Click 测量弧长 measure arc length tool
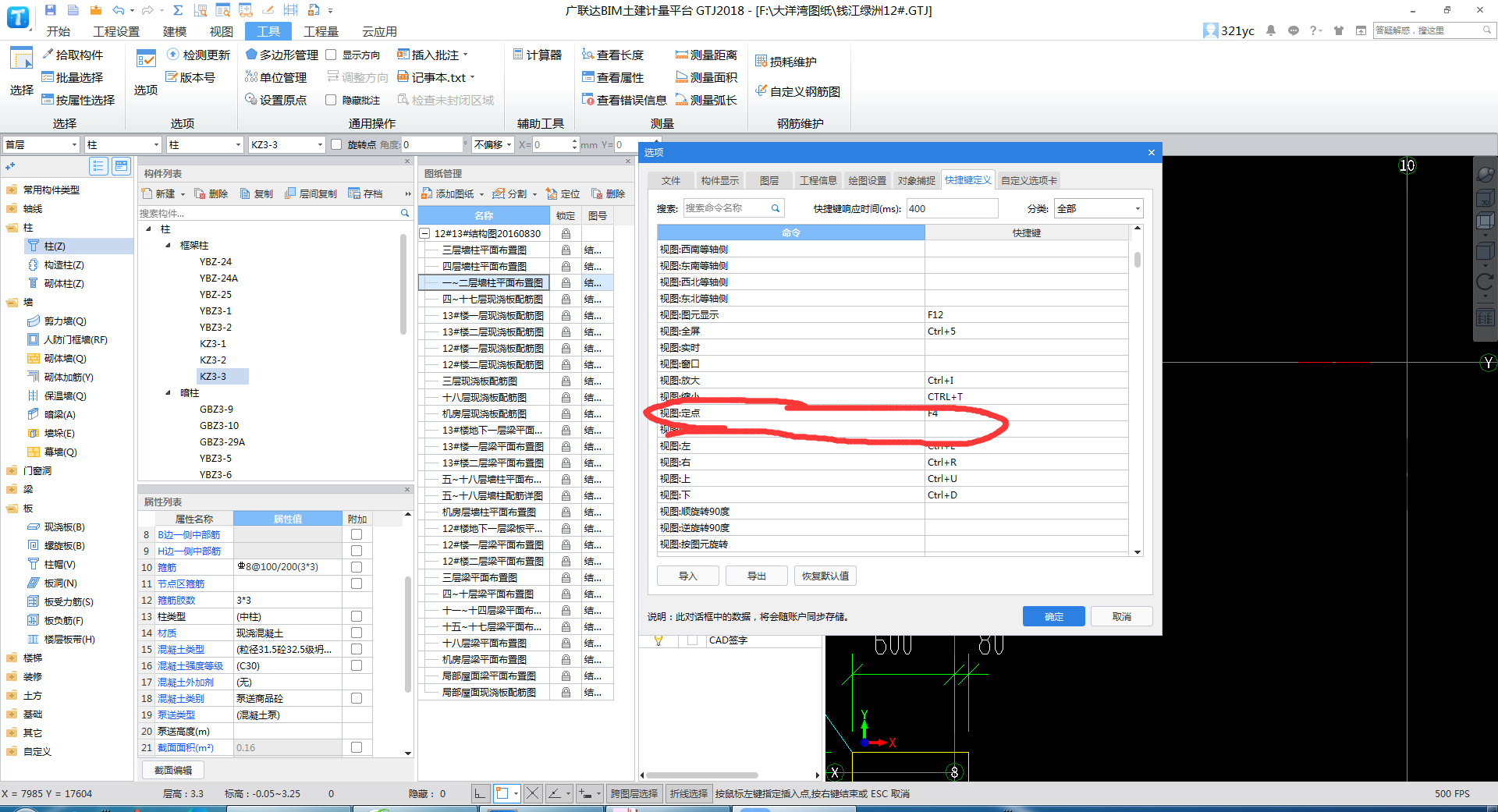 click(x=707, y=100)
